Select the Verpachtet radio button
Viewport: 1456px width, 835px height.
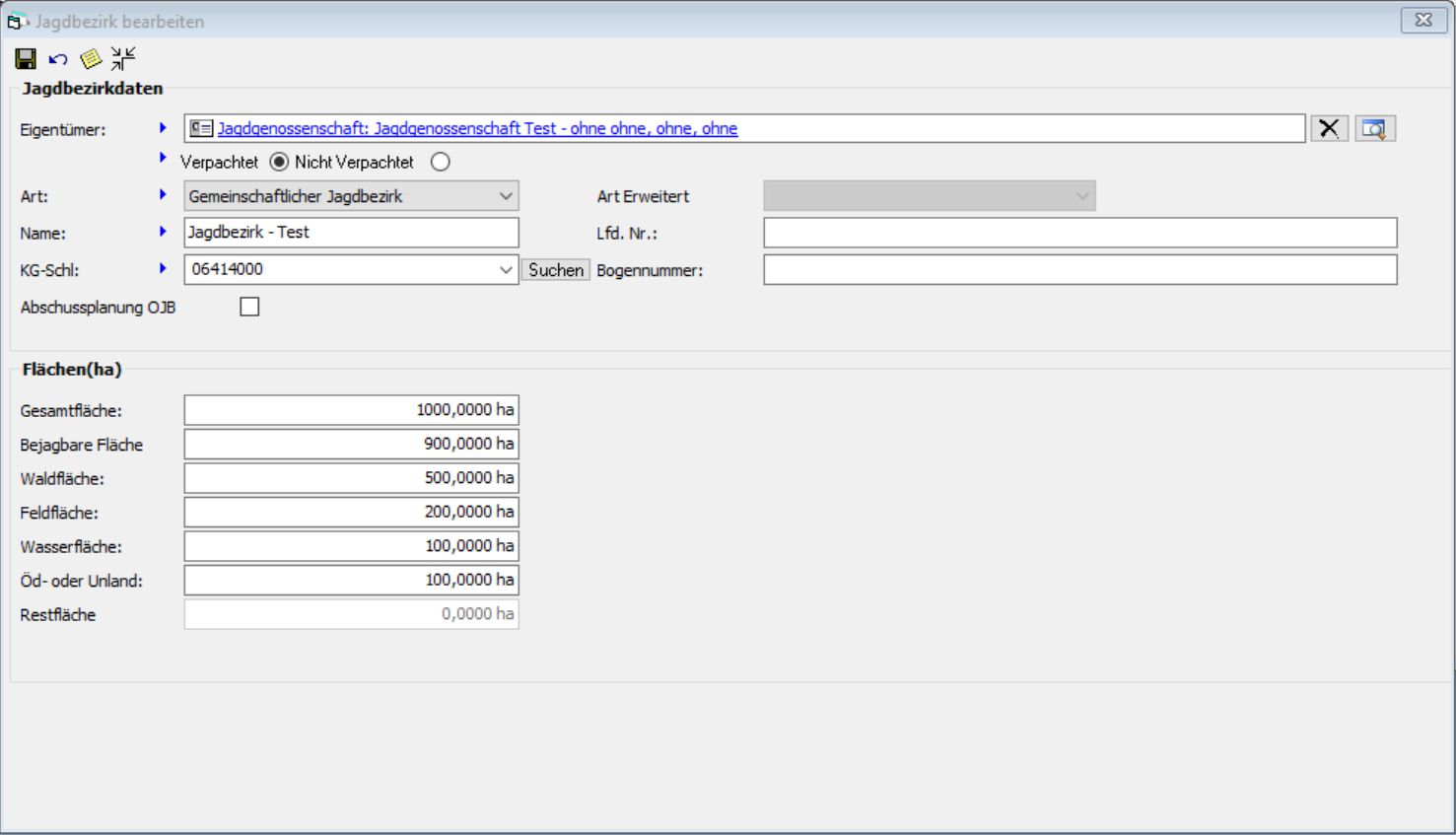279,162
